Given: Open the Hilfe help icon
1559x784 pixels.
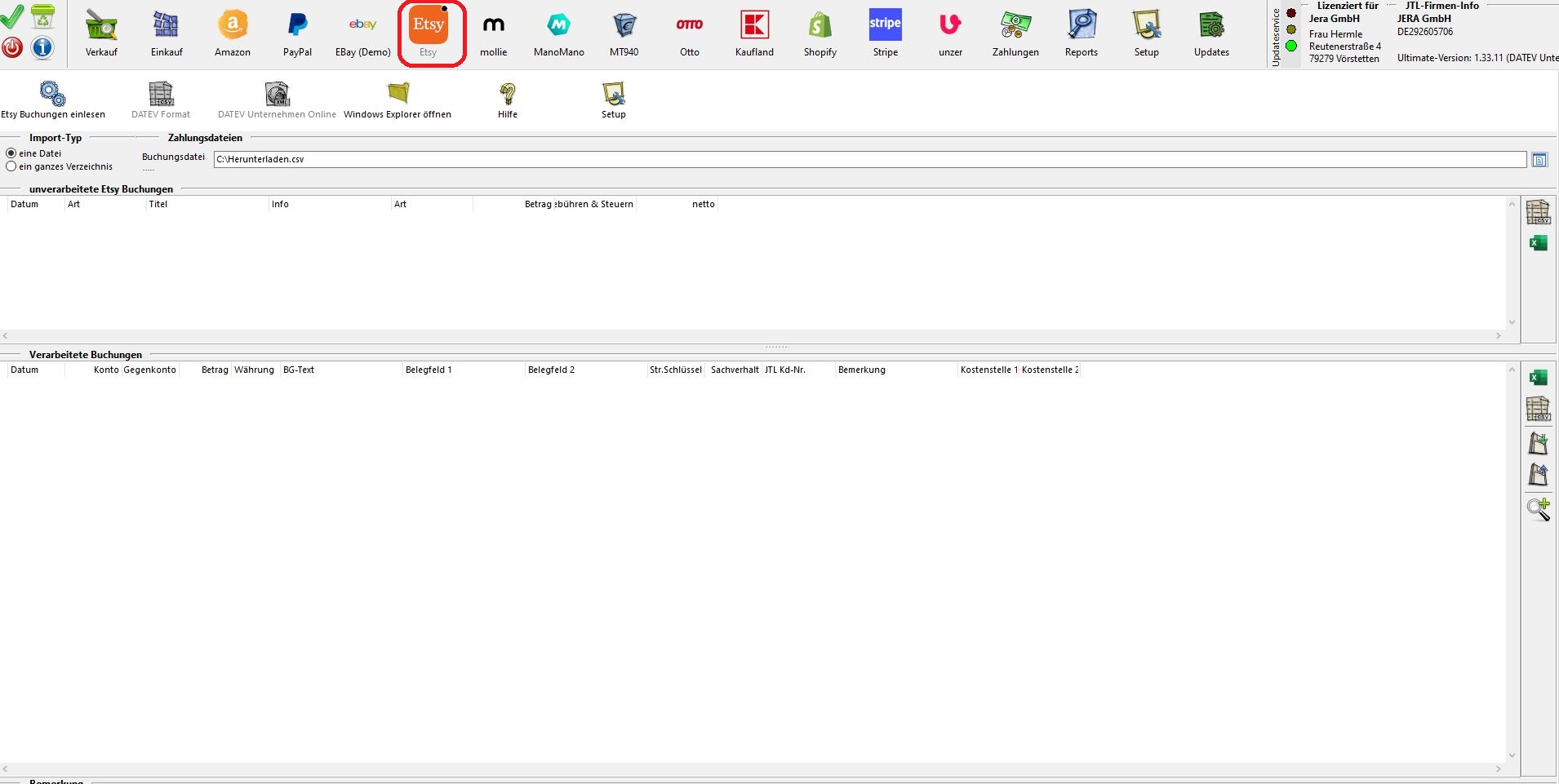Looking at the screenshot, I should coord(508,100).
